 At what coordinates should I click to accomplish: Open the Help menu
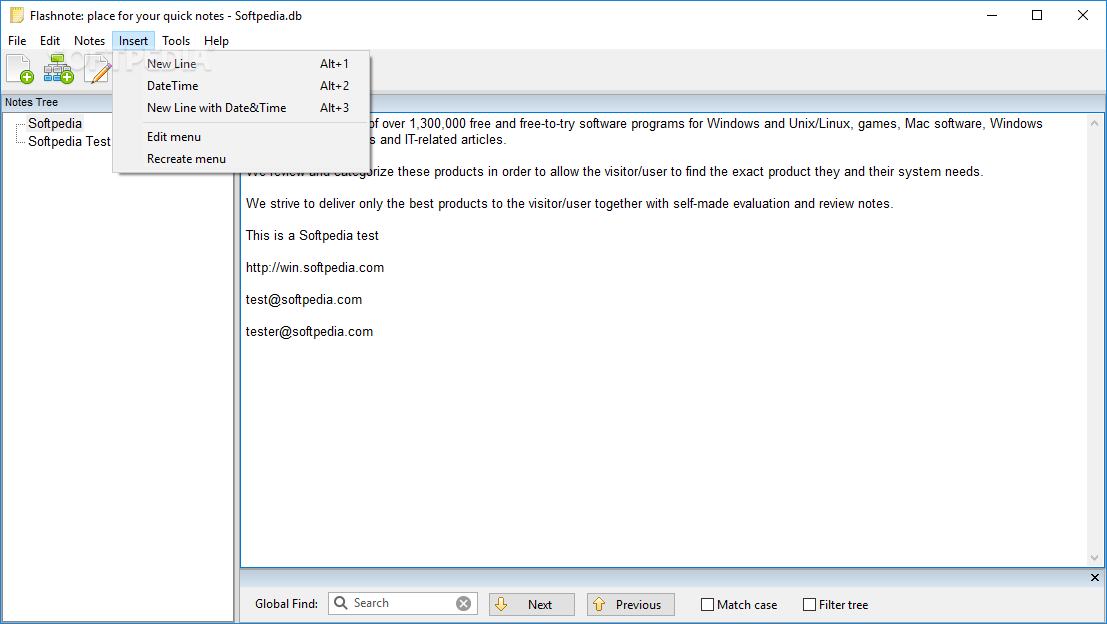216,41
